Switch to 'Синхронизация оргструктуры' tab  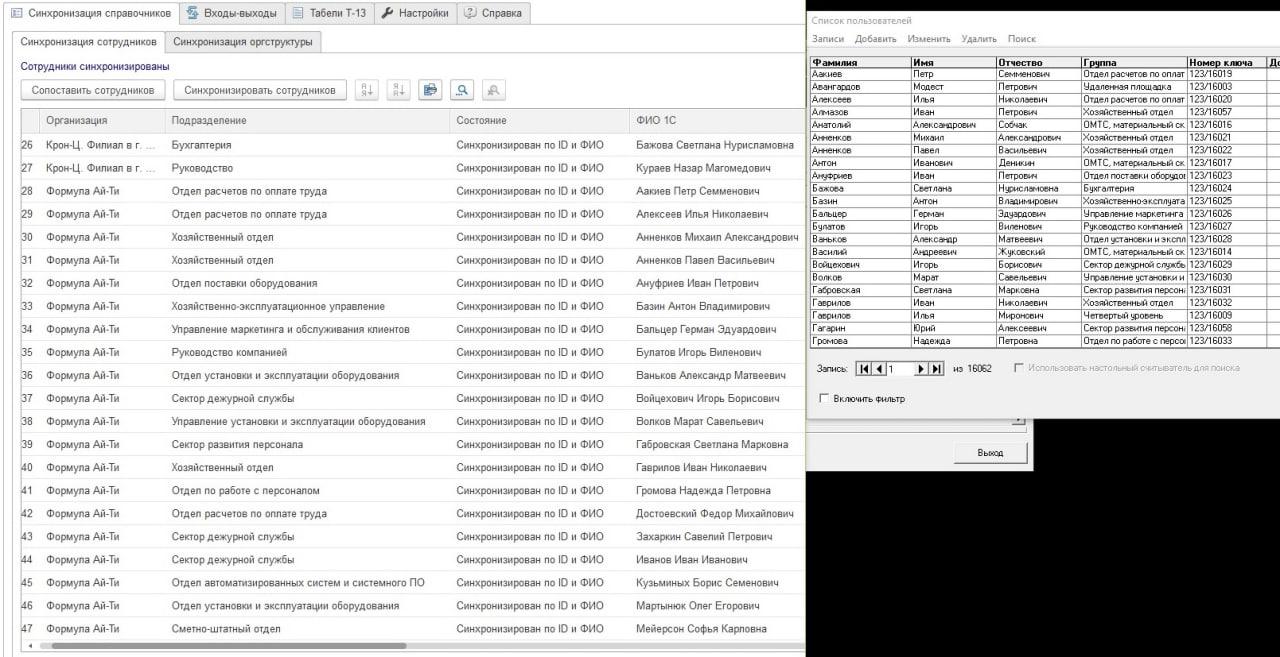[x=243, y=42]
